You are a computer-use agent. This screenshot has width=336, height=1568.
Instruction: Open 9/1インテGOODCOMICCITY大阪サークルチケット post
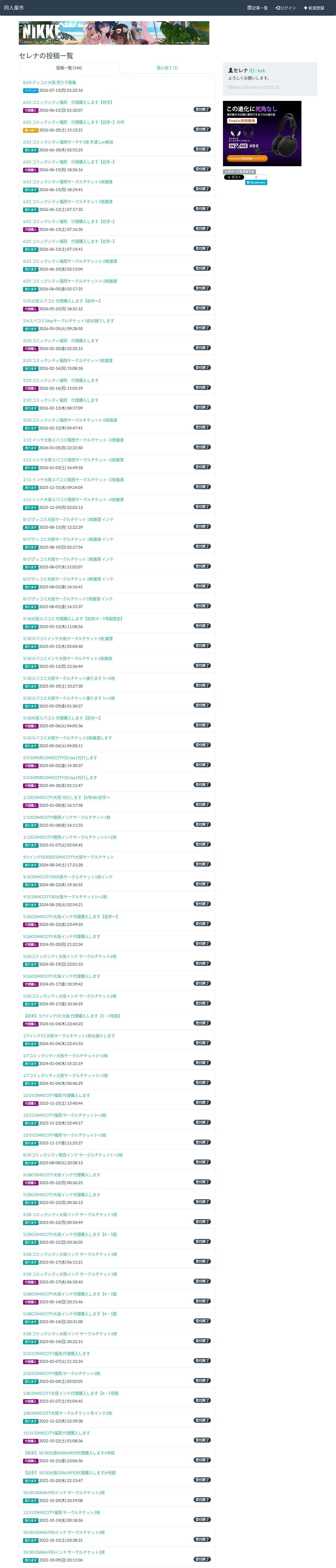[x=68, y=857]
